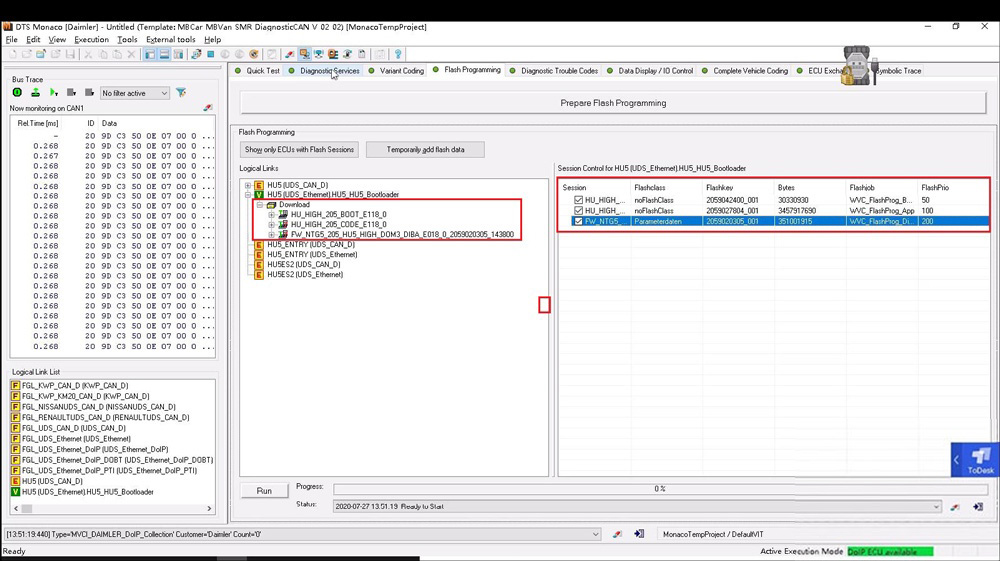This screenshot has width=1000, height=561.
Task: Open the External tools menu
Action: 171,40
